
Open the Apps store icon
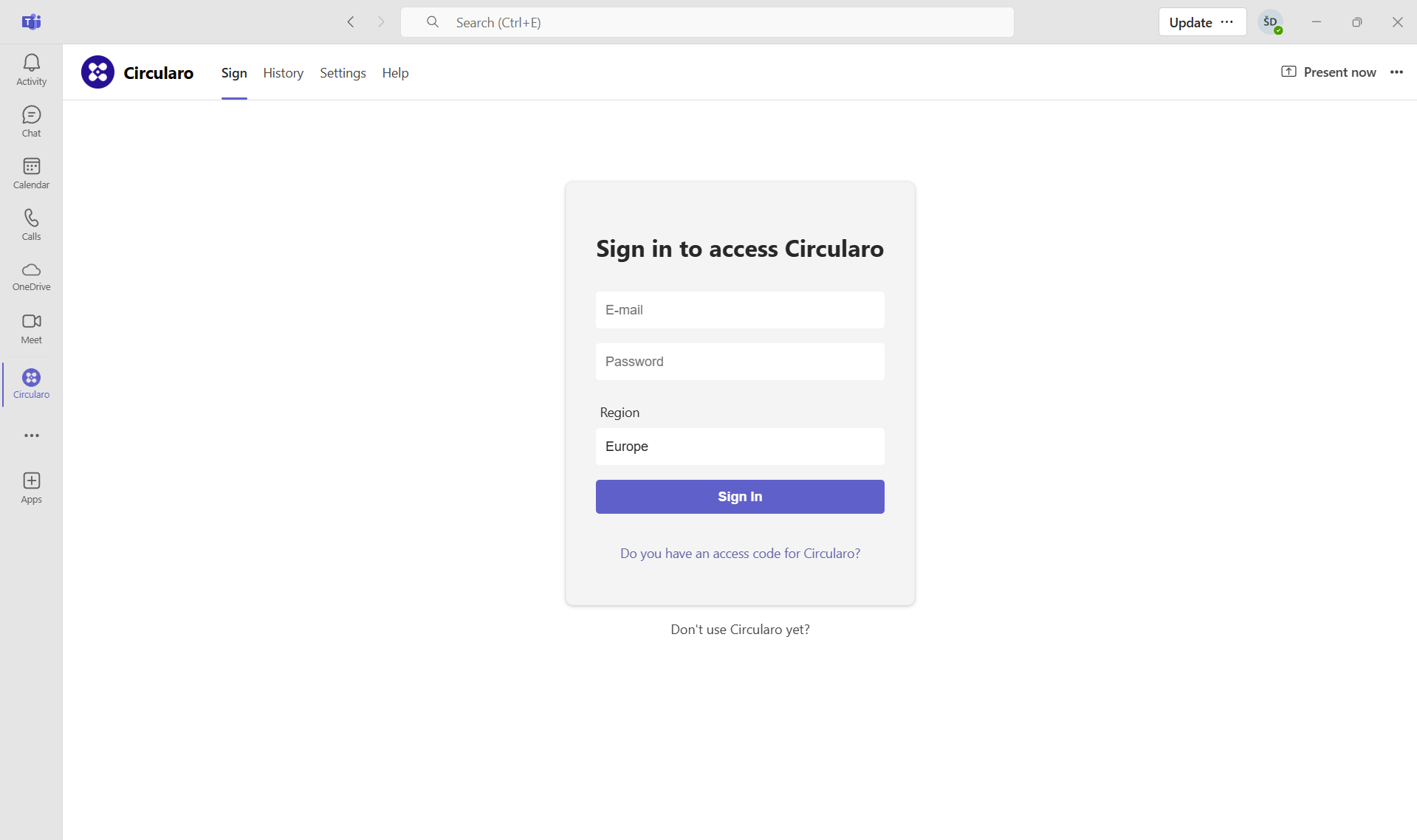(31, 488)
